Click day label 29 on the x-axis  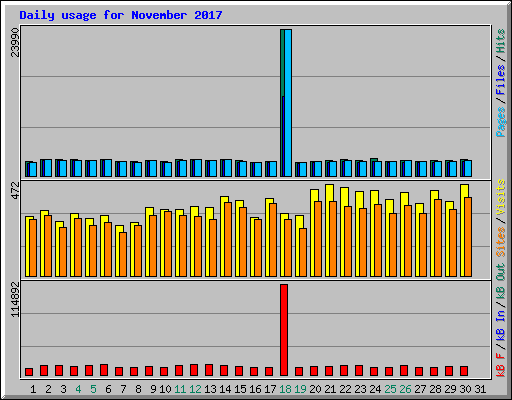(x=450, y=389)
